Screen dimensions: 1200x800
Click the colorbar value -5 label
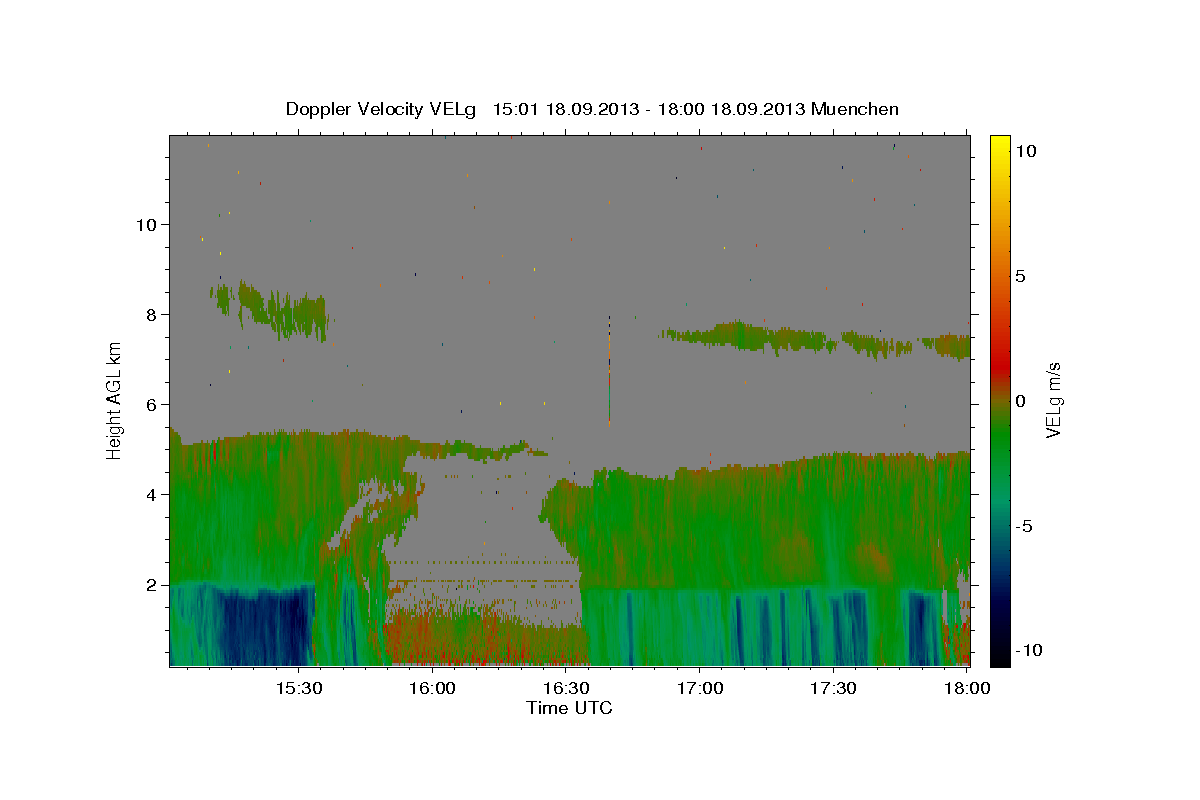[1024, 526]
